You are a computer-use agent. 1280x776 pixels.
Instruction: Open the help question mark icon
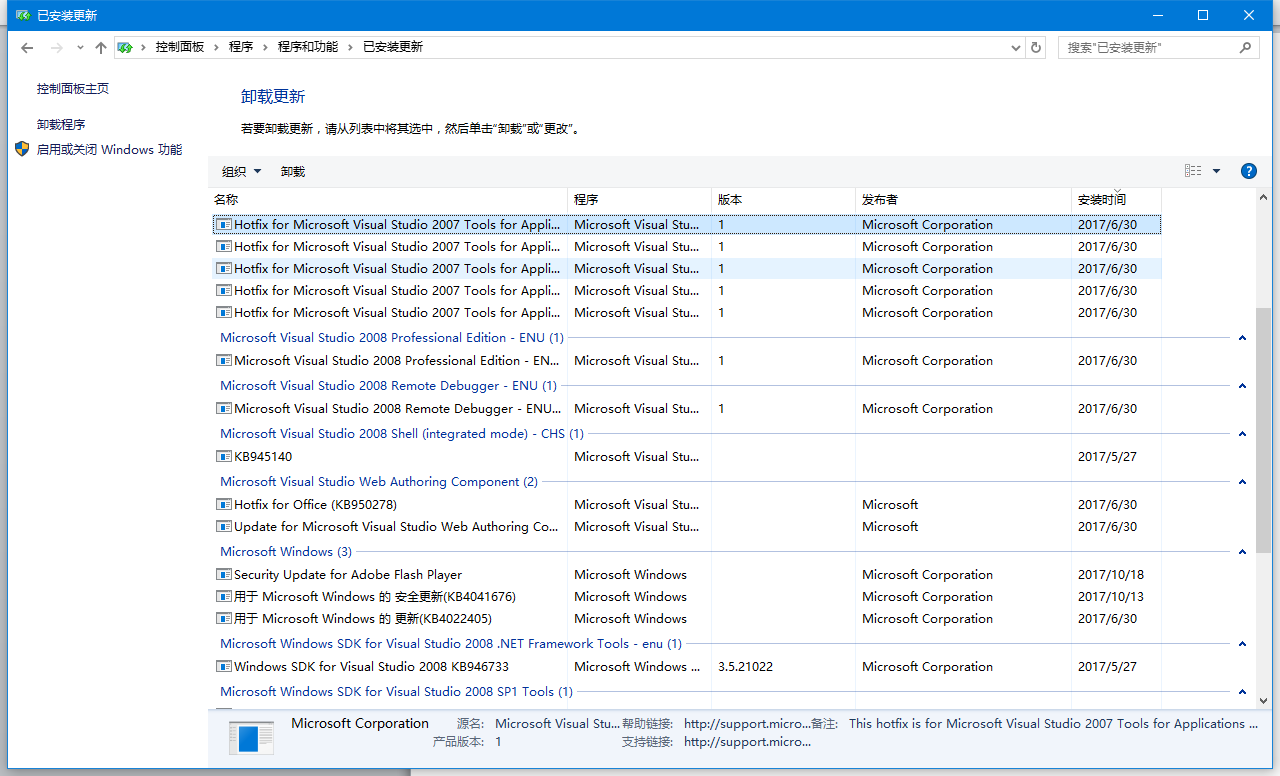(1248, 171)
